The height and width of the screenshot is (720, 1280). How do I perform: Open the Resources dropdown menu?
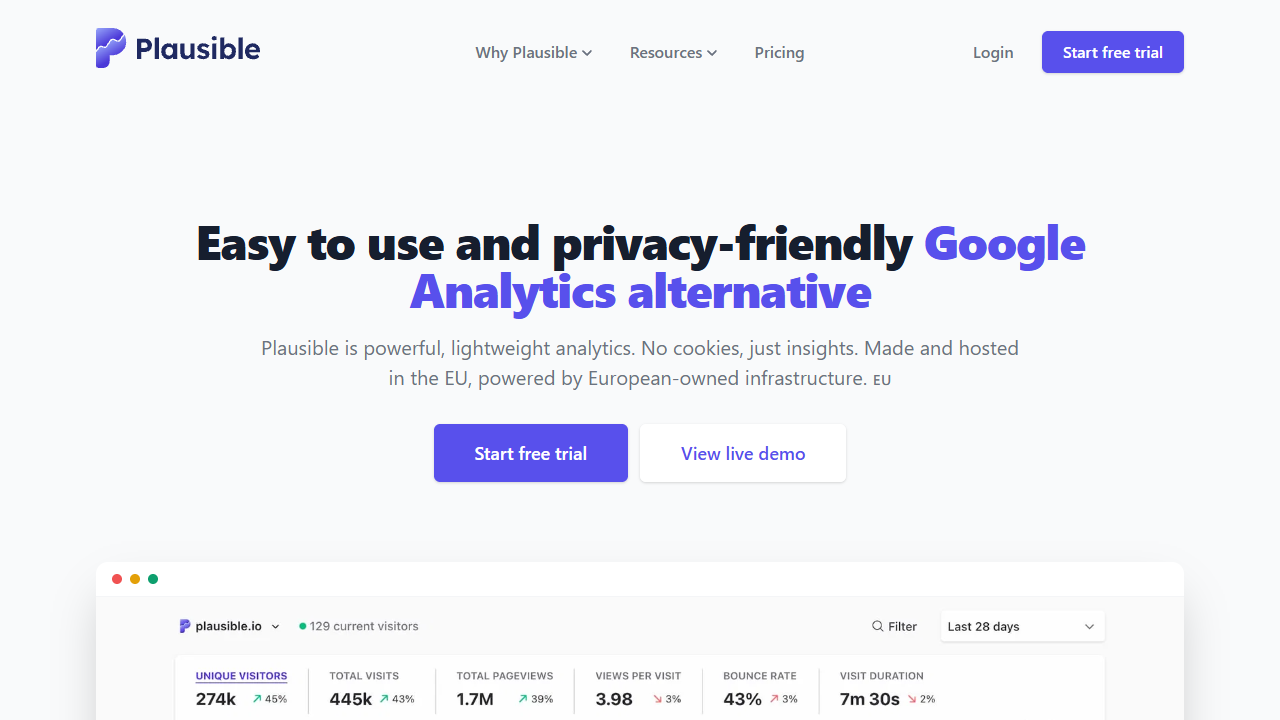(x=673, y=52)
